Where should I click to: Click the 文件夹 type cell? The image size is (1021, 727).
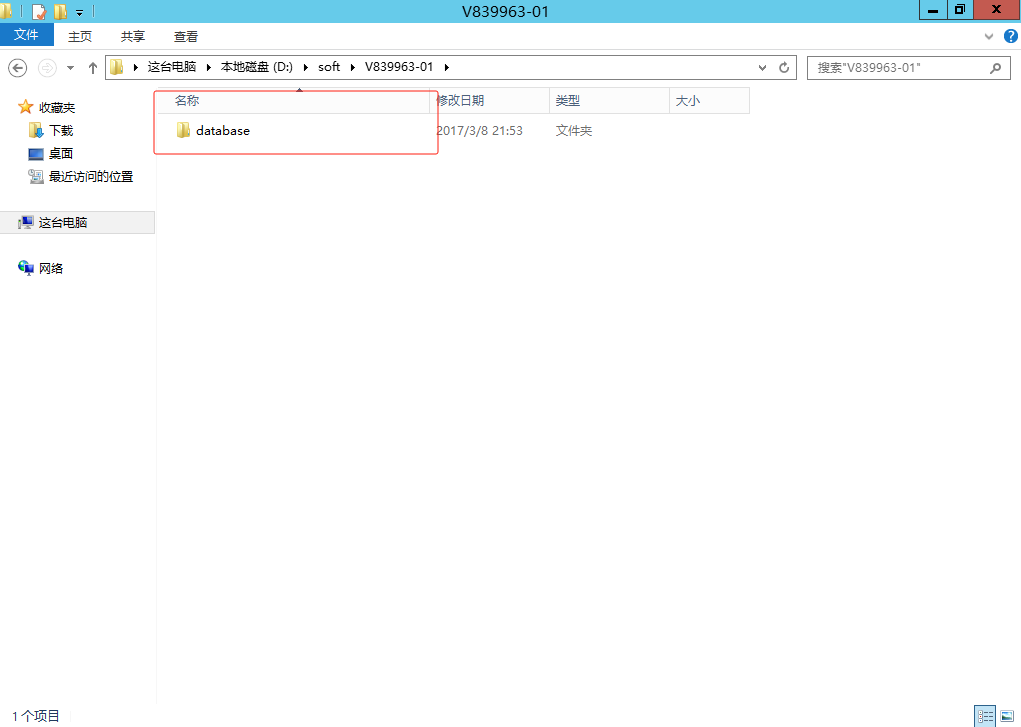[x=574, y=130]
